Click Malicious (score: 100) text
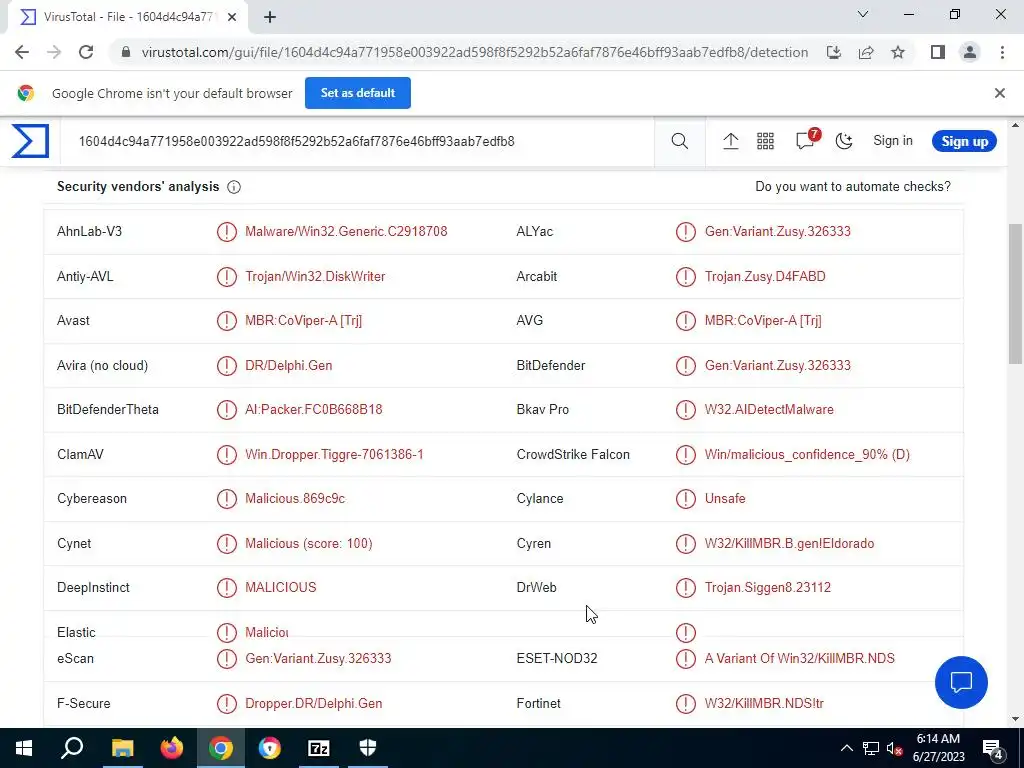1024x768 pixels. point(309,543)
